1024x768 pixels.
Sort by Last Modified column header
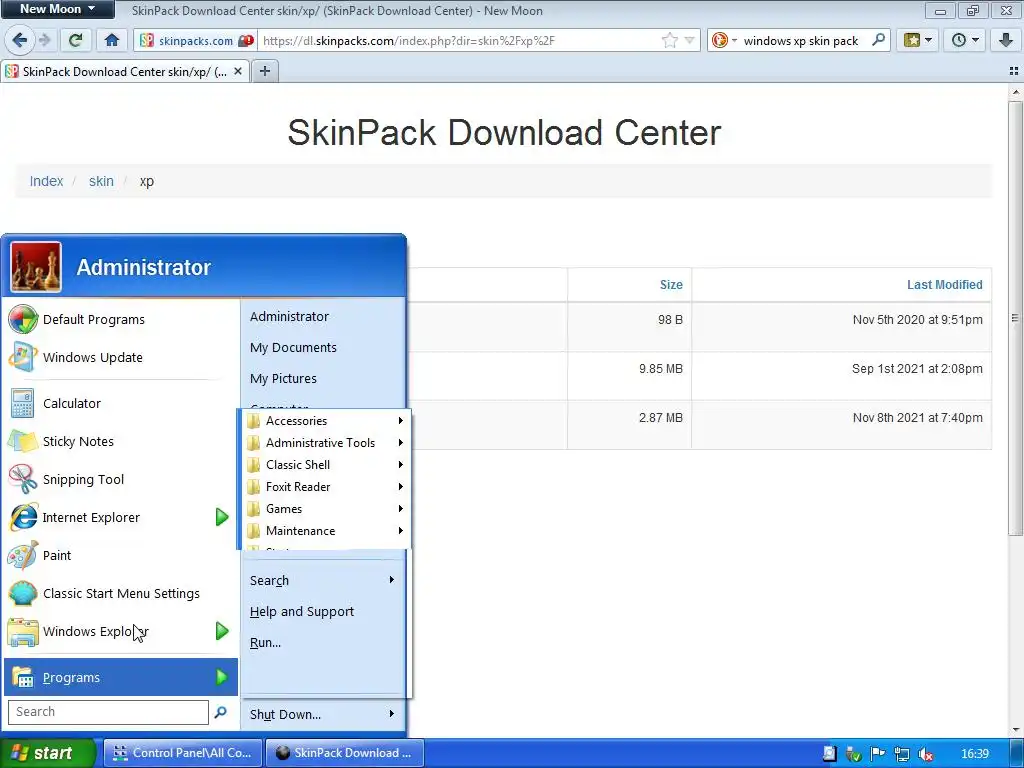pyautogui.click(x=944, y=285)
